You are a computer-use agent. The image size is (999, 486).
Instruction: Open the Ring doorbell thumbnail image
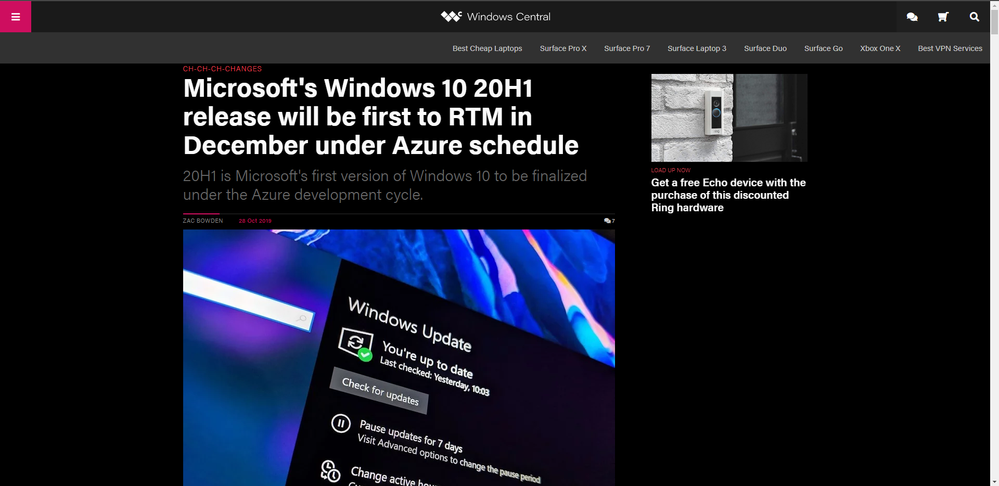pos(729,118)
